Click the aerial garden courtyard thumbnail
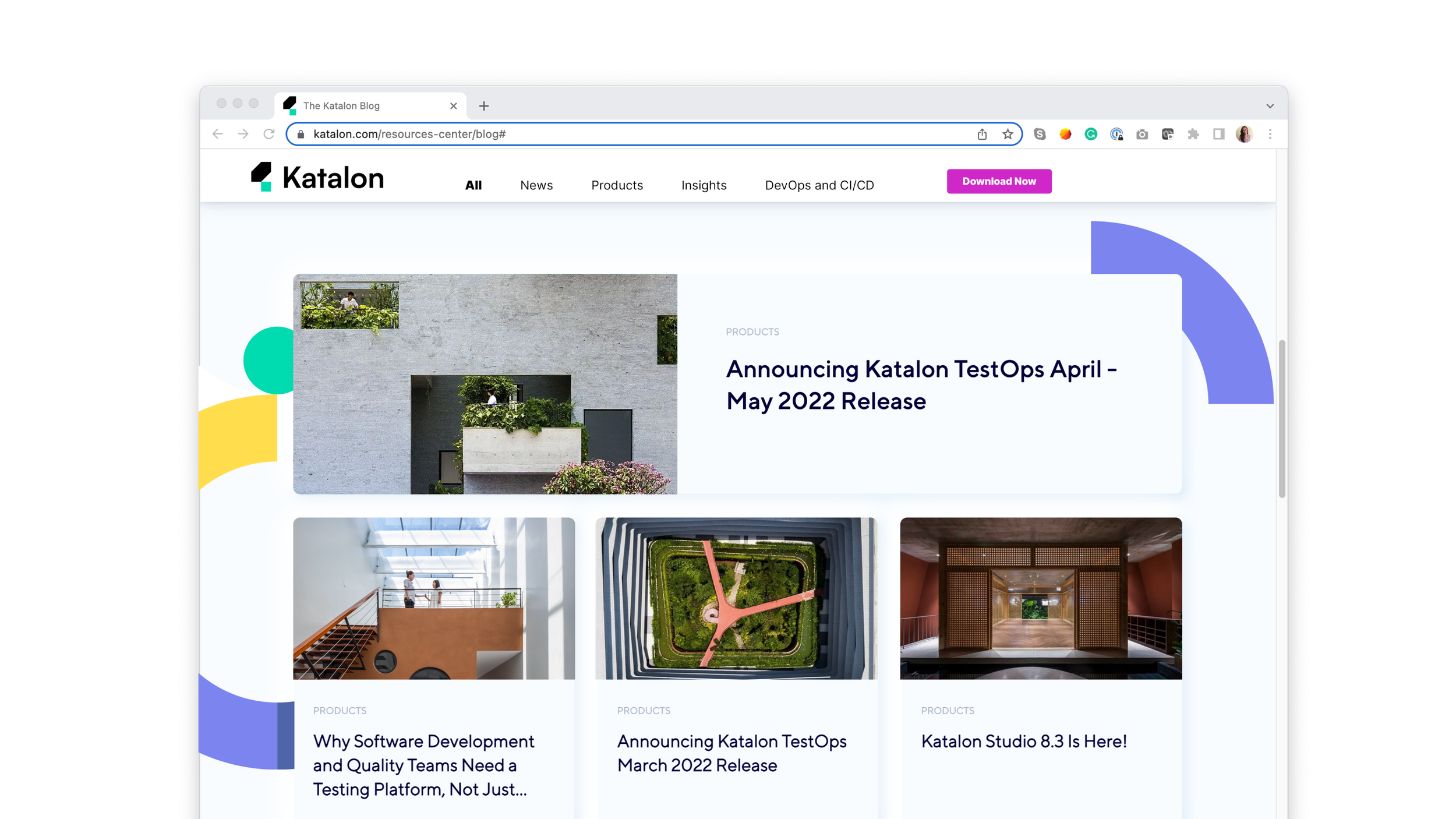 tap(737, 598)
